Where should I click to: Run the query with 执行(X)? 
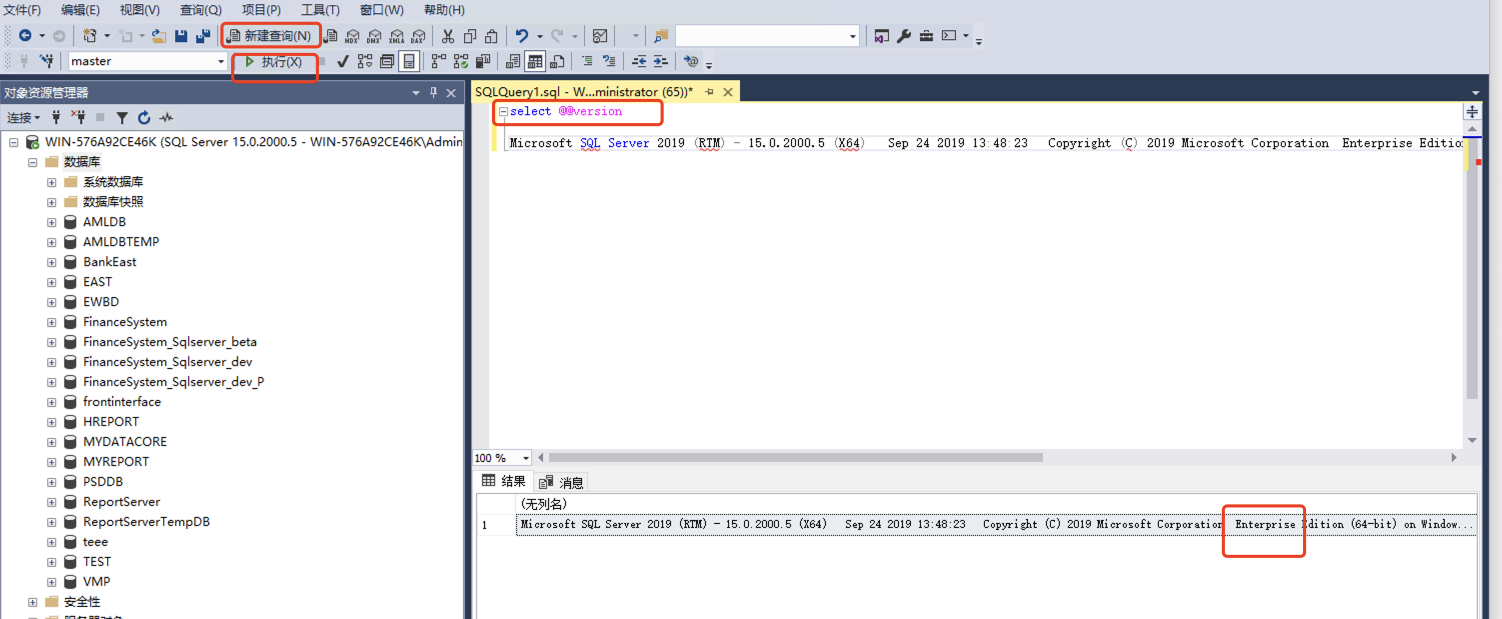pos(274,62)
